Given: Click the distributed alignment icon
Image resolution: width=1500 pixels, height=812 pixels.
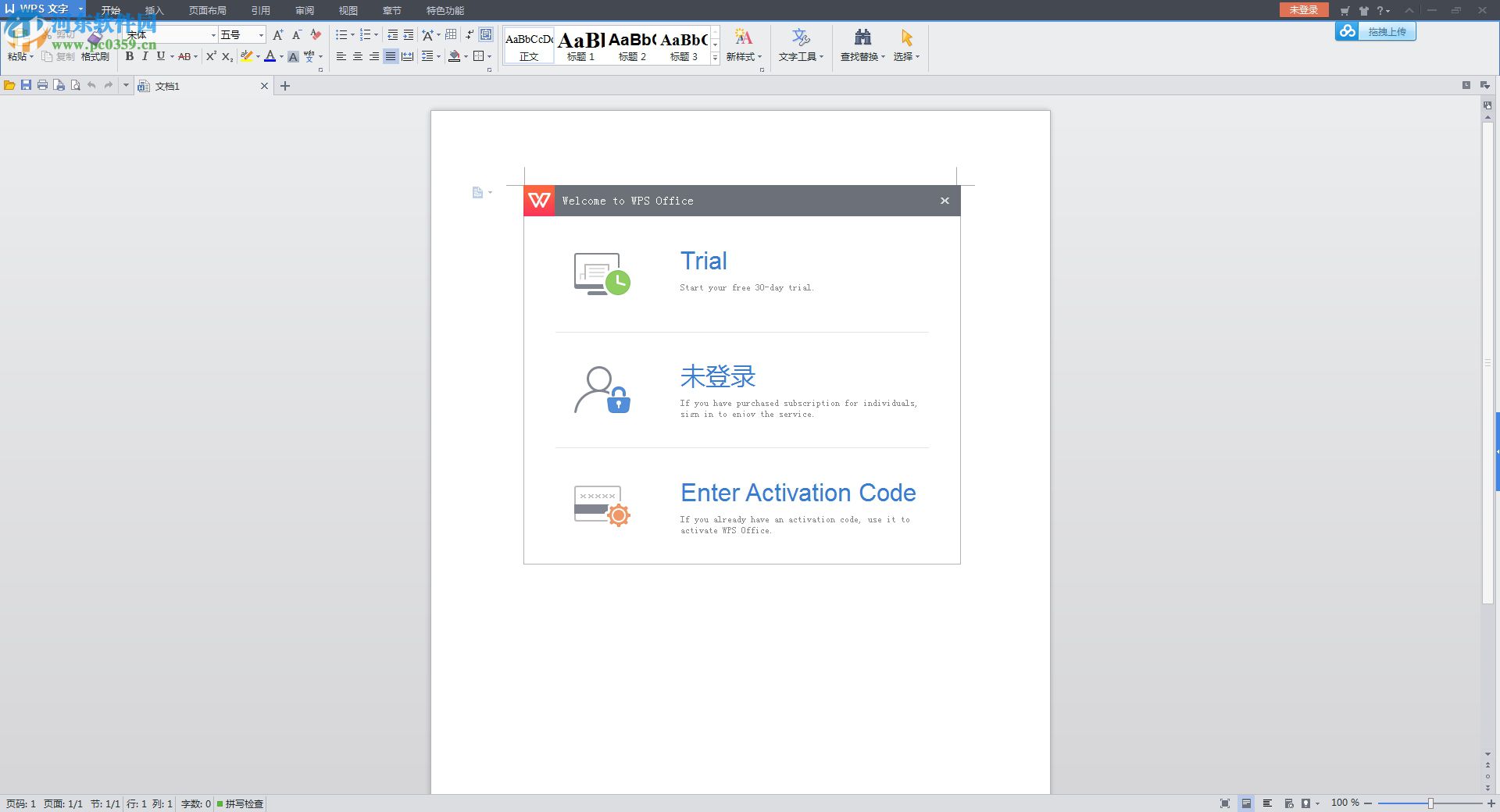Looking at the screenshot, I should pyautogui.click(x=407, y=56).
